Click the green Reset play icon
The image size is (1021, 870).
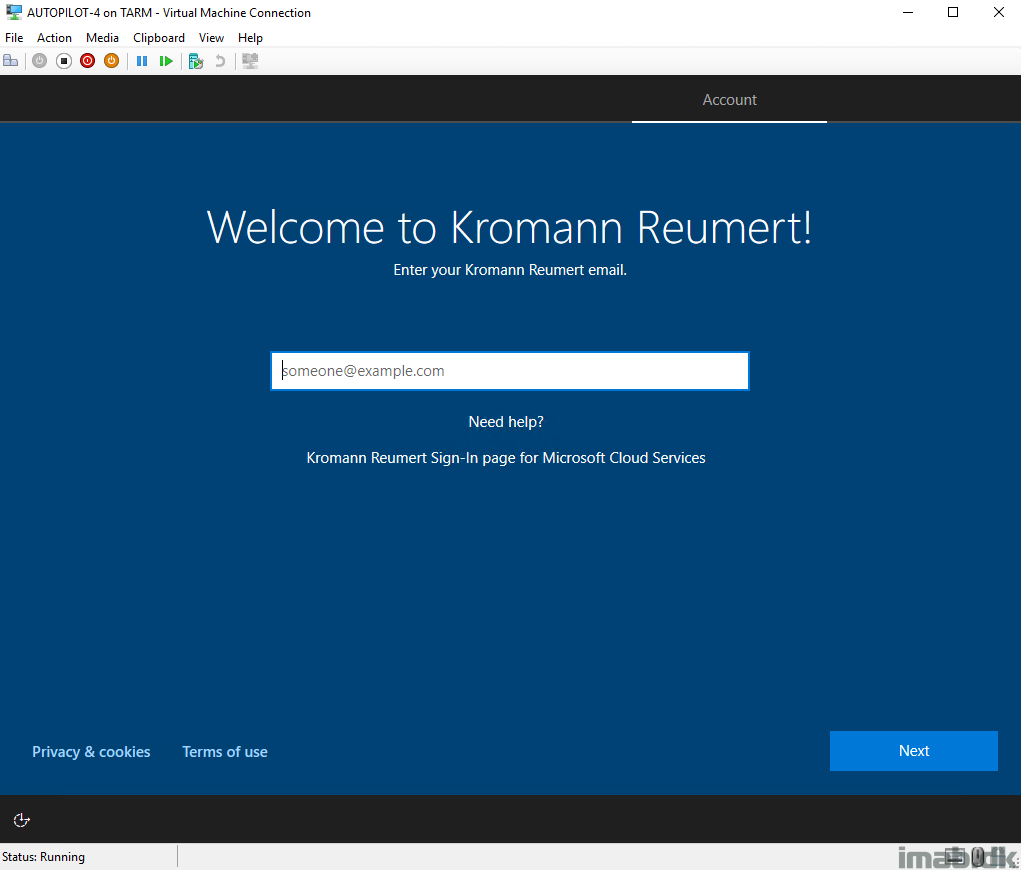166,61
